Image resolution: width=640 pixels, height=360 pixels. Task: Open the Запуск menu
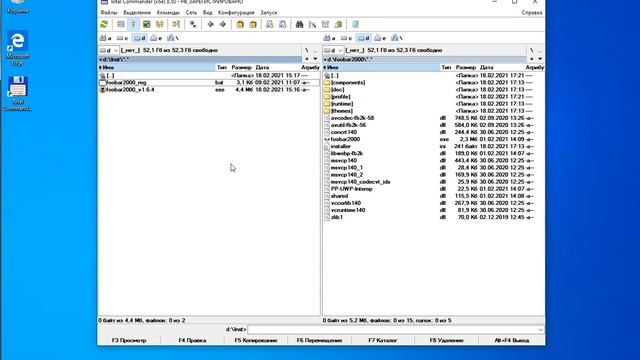point(269,13)
